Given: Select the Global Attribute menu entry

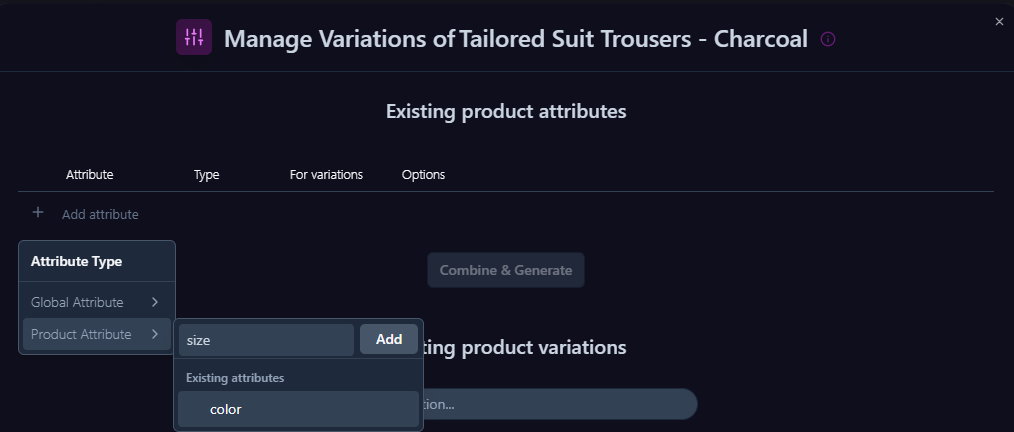Looking at the screenshot, I should point(77,302).
